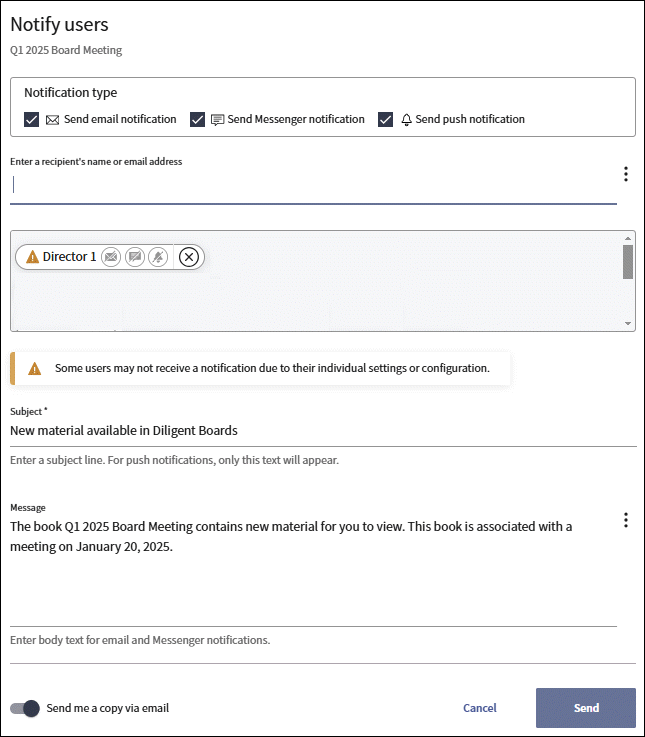
Task: Click Director 1 push-disabled bell icon
Action: tap(157, 257)
